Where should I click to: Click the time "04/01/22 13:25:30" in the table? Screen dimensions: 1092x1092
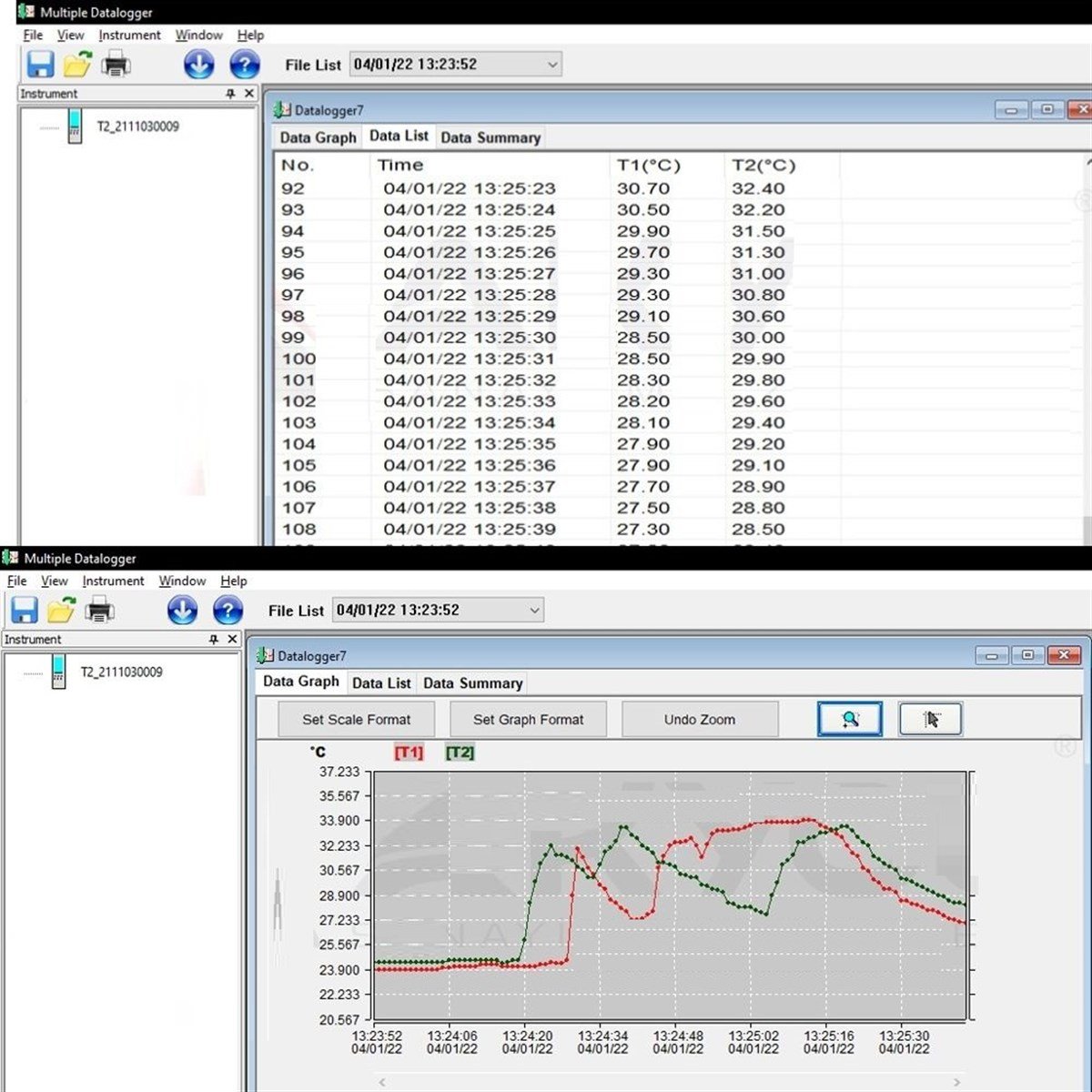pyautogui.click(x=470, y=338)
